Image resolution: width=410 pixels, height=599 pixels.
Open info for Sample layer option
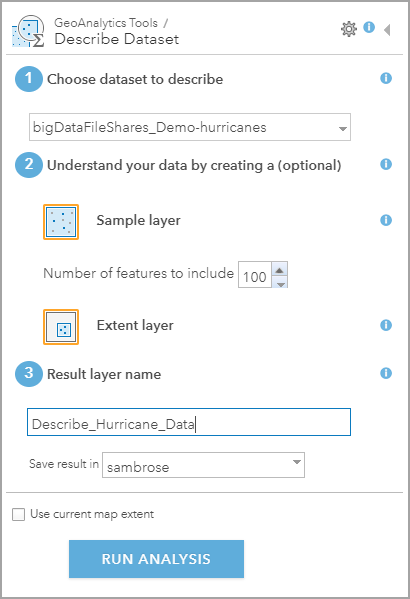[386, 220]
